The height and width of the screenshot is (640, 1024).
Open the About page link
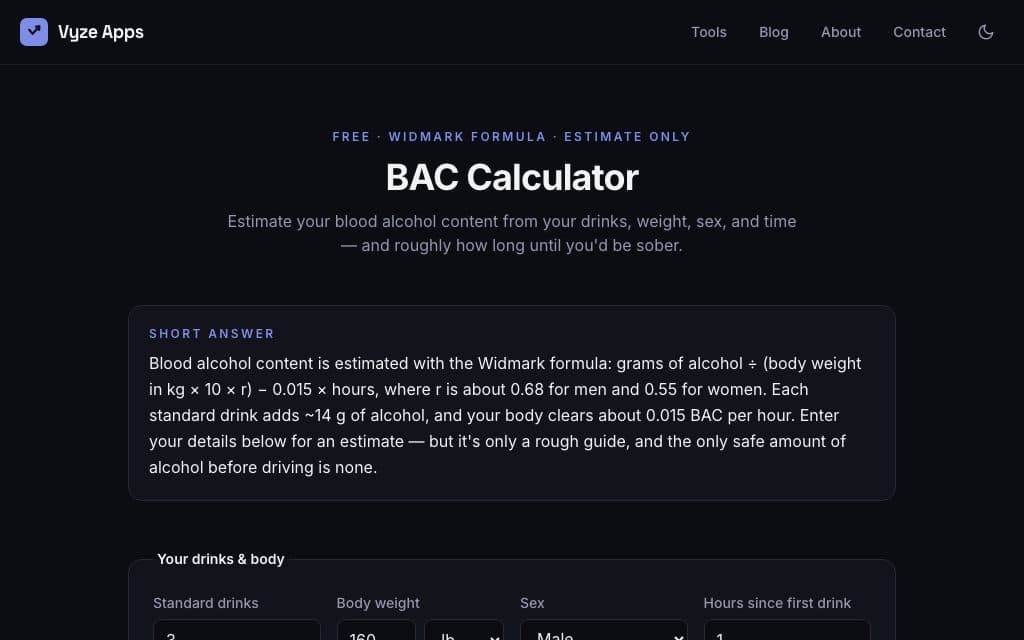pos(840,32)
